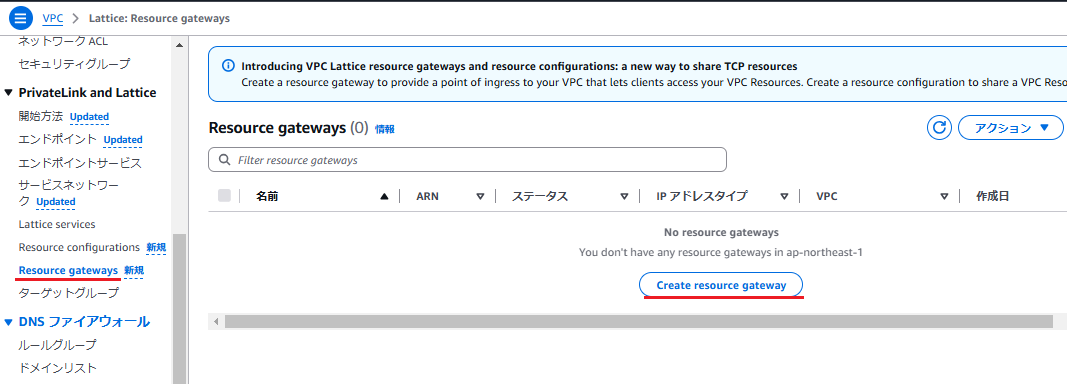This screenshot has width=1067, height=384.
Task: Toggle the select-all checkbox in table header
Action: pyautogui.click(x=224, y=196)
